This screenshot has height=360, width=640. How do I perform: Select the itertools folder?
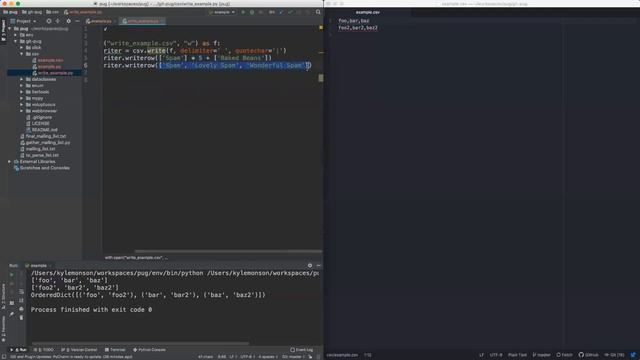click(40, 92)
